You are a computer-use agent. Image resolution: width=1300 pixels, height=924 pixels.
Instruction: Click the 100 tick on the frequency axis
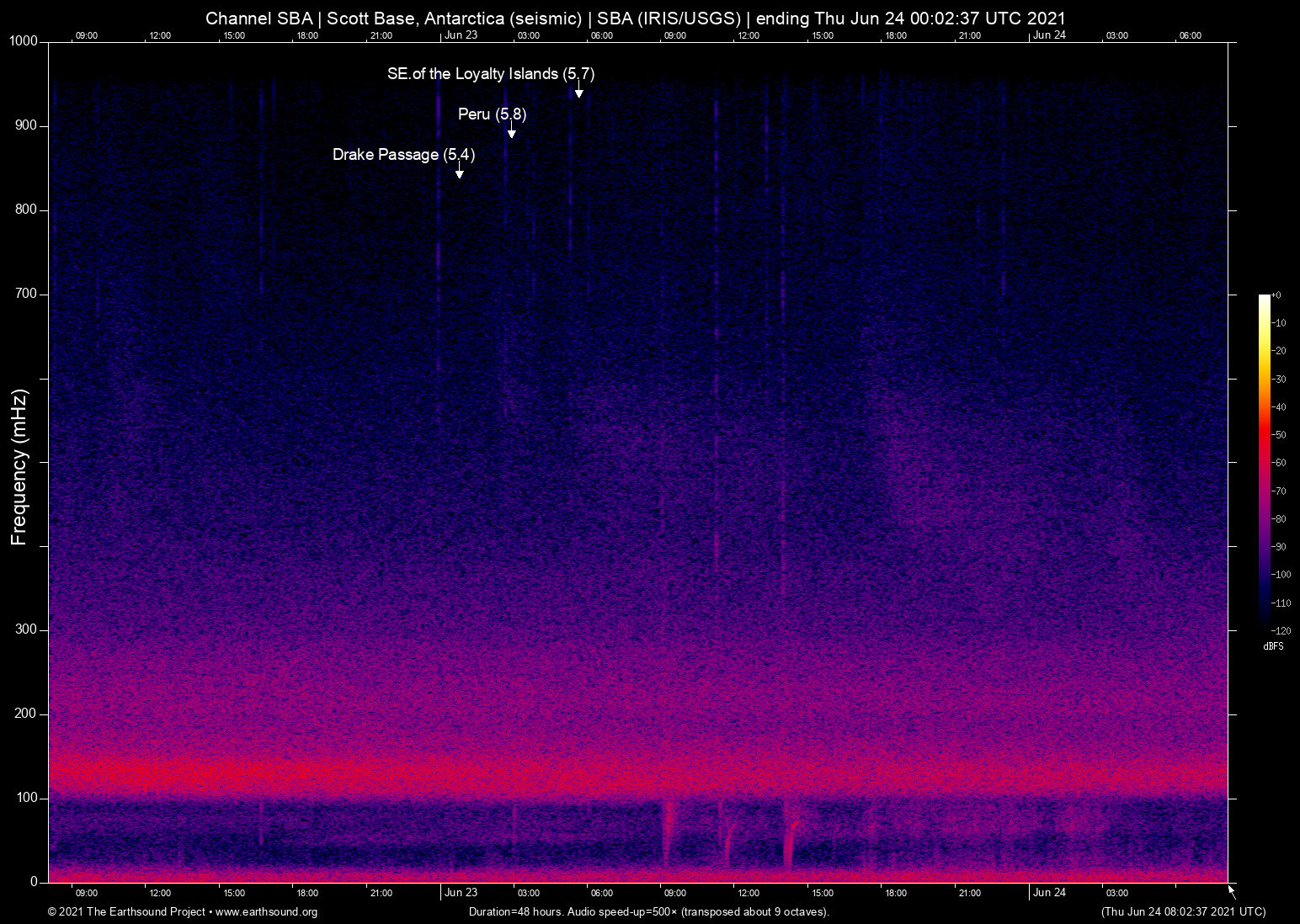[27, 798]
